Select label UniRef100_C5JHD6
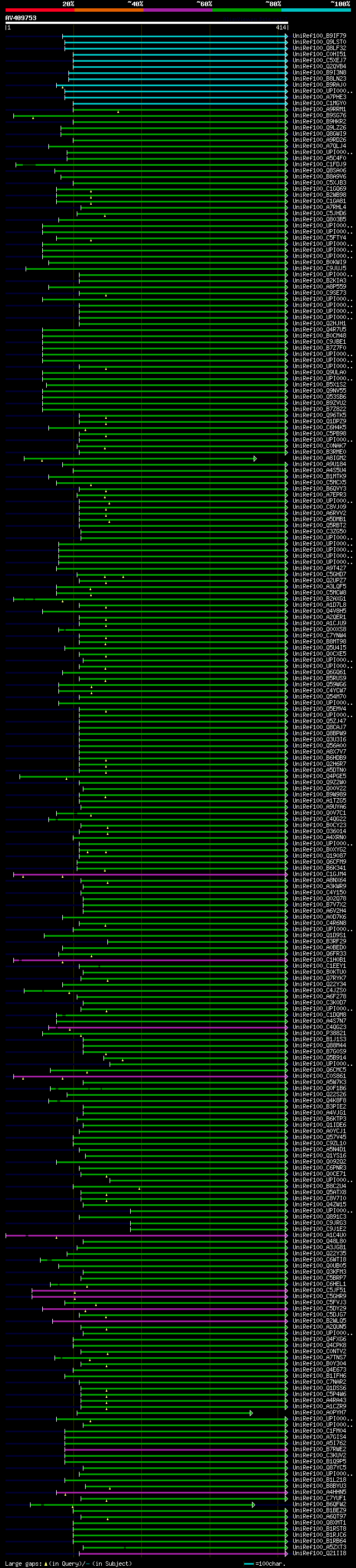This screenshot has width=356, height=1568. click(319, 213)
